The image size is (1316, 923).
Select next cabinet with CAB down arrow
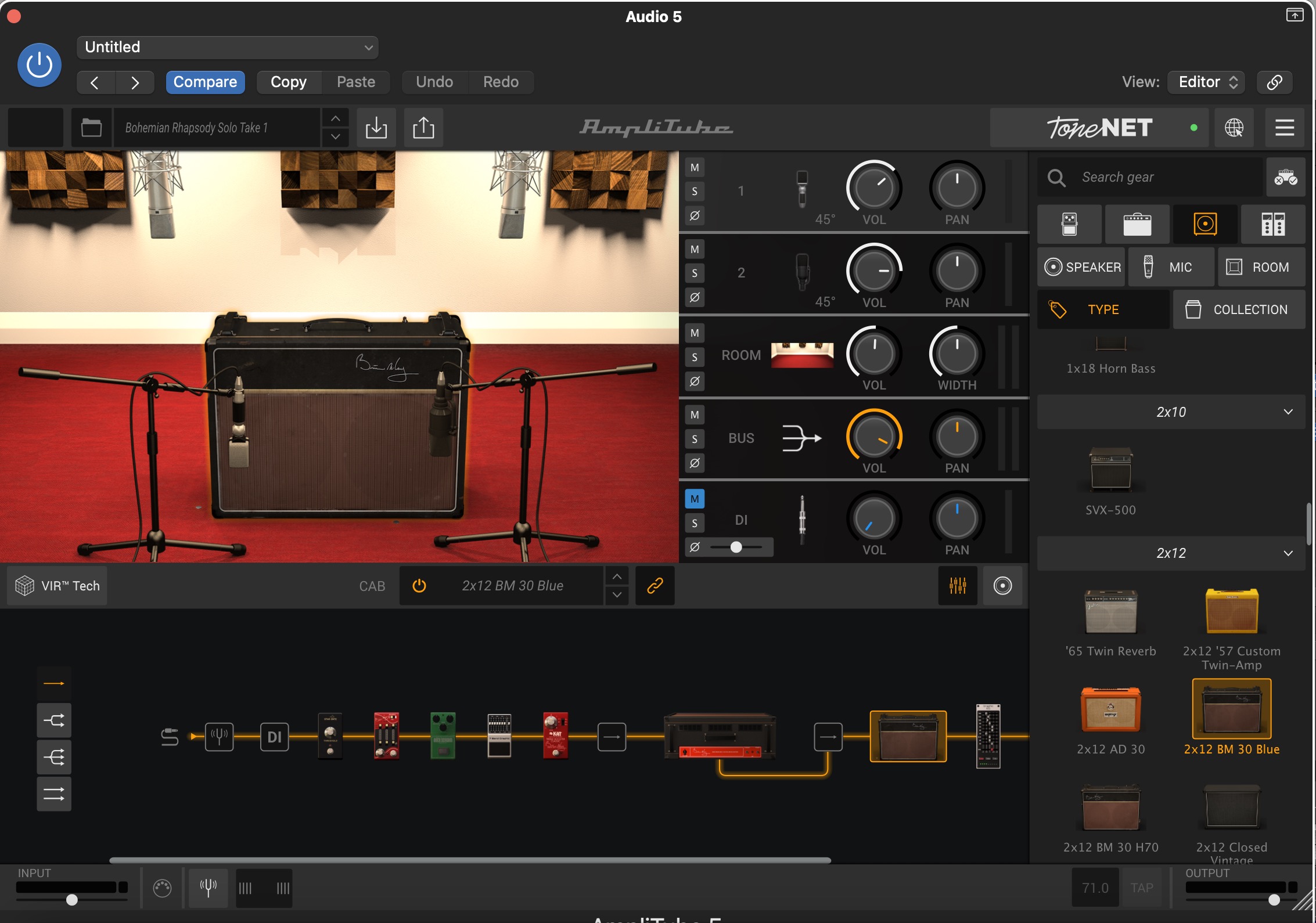coord(617,596)
